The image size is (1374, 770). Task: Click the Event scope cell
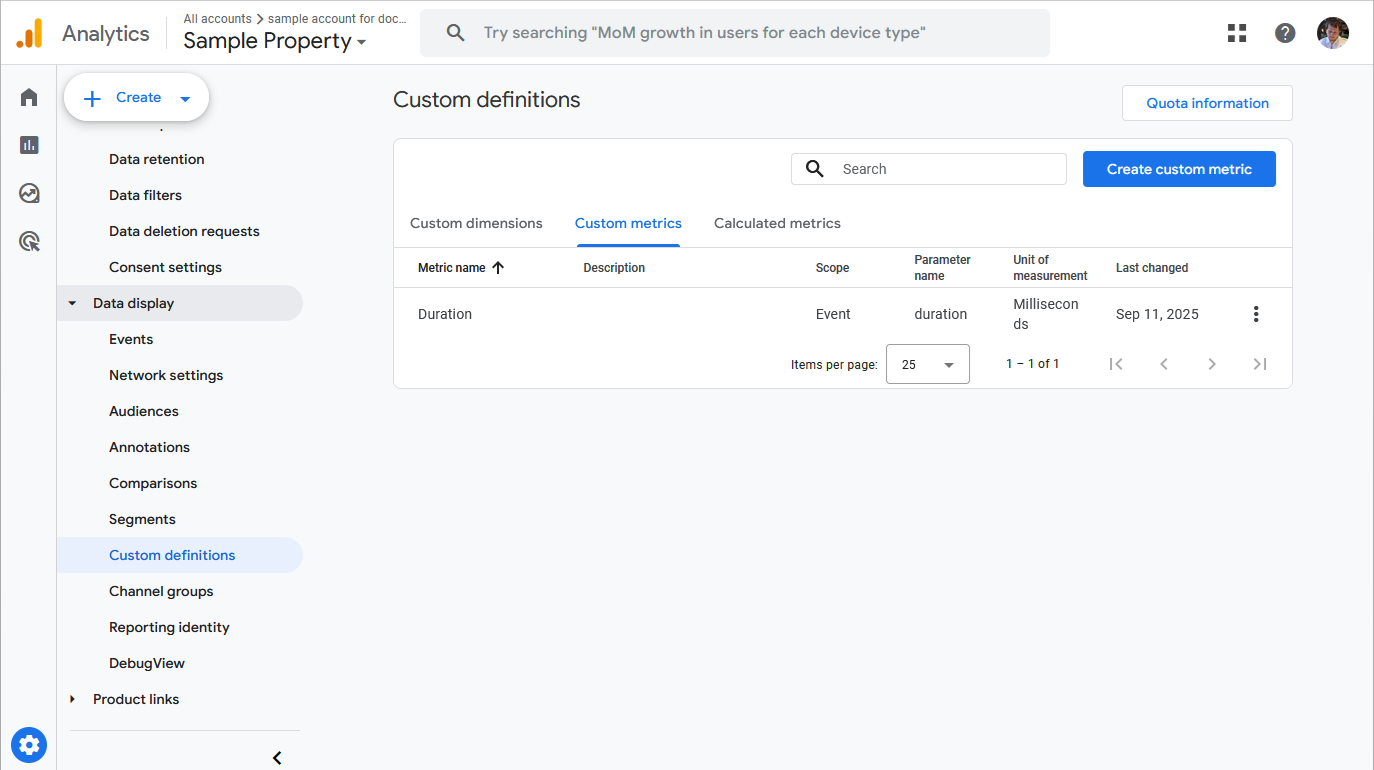point(833,314)
